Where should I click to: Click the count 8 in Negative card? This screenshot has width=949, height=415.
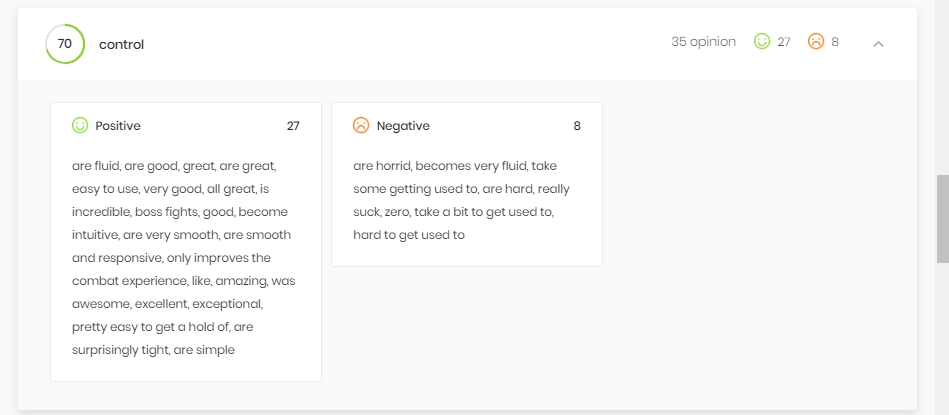pos(577,126)
